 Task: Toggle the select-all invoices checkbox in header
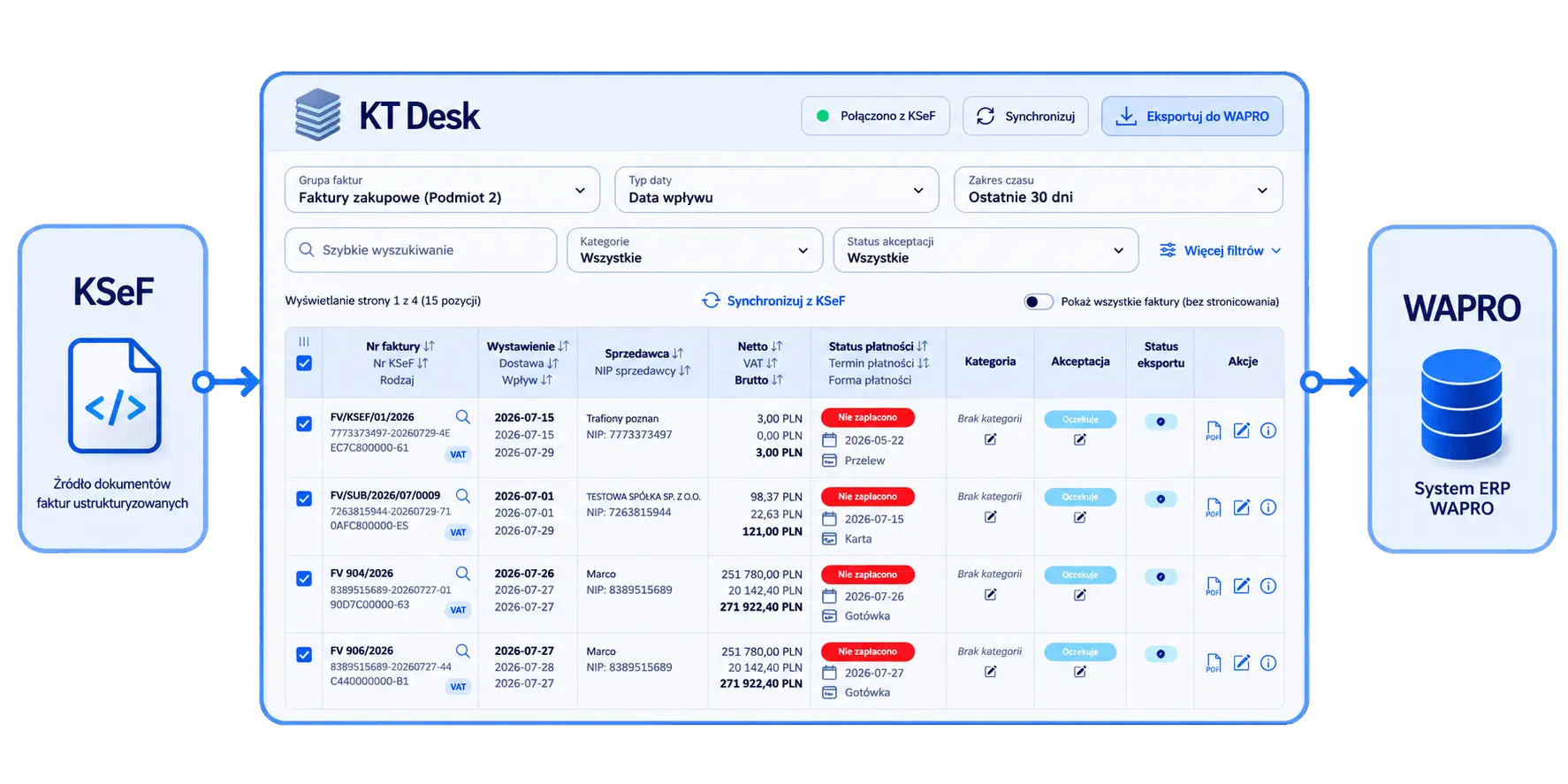[304, 363]
